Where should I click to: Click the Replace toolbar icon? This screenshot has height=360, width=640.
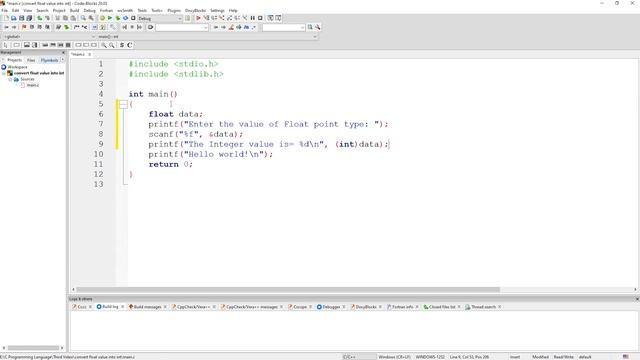coord(91,18)
